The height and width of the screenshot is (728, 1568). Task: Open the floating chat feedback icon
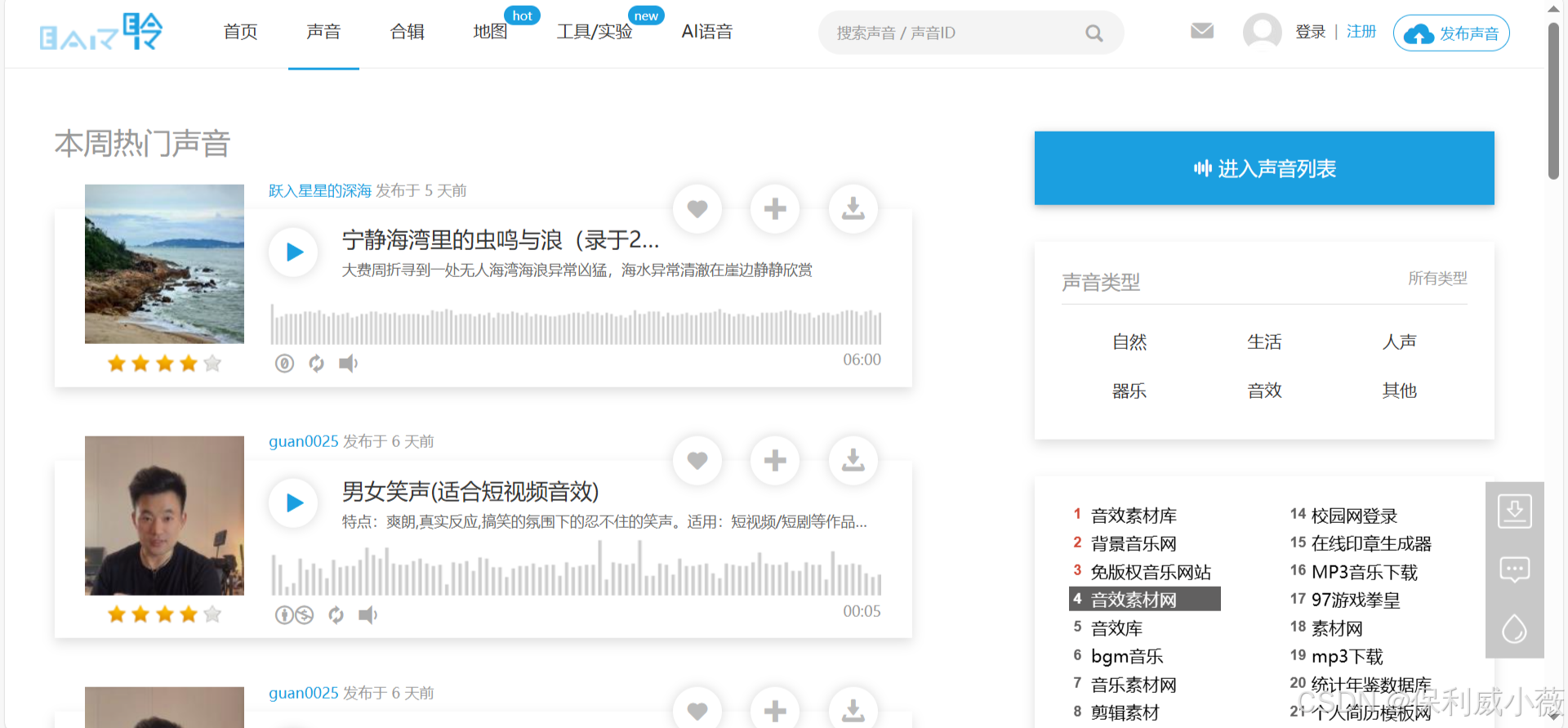click(x=1515, y=569)
